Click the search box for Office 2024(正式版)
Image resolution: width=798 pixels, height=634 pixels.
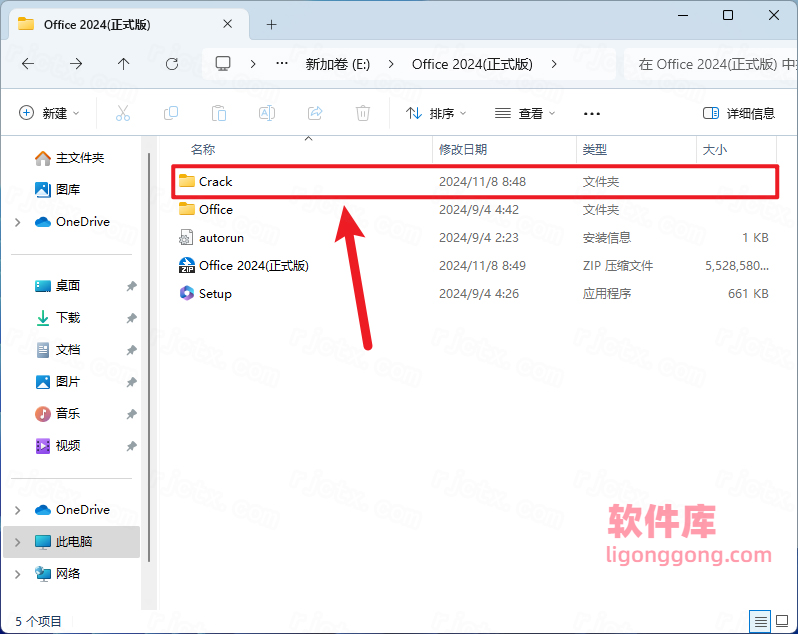point(710,64)
